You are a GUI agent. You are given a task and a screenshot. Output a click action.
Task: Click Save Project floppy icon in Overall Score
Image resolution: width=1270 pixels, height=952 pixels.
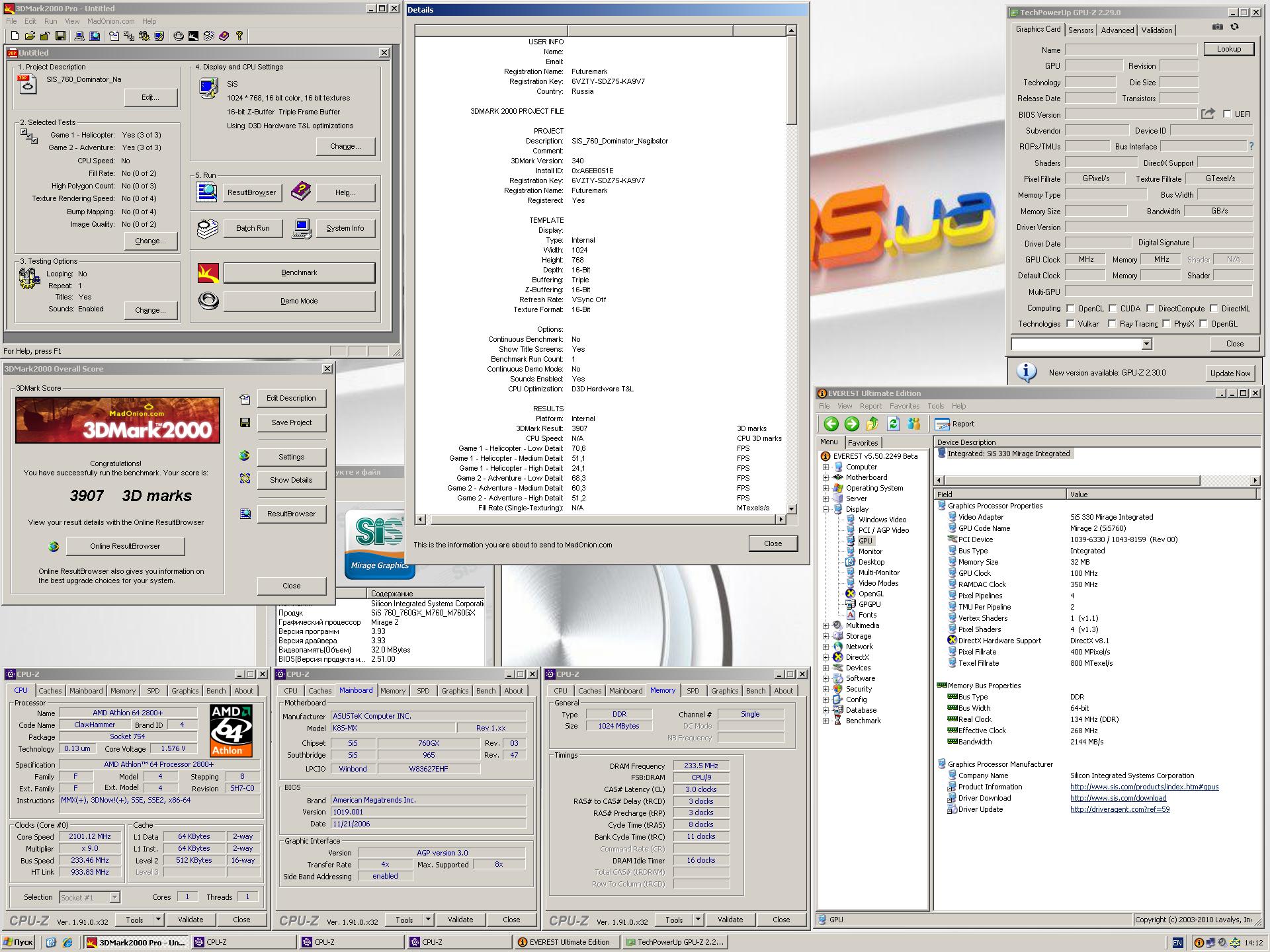coord(245,422)
